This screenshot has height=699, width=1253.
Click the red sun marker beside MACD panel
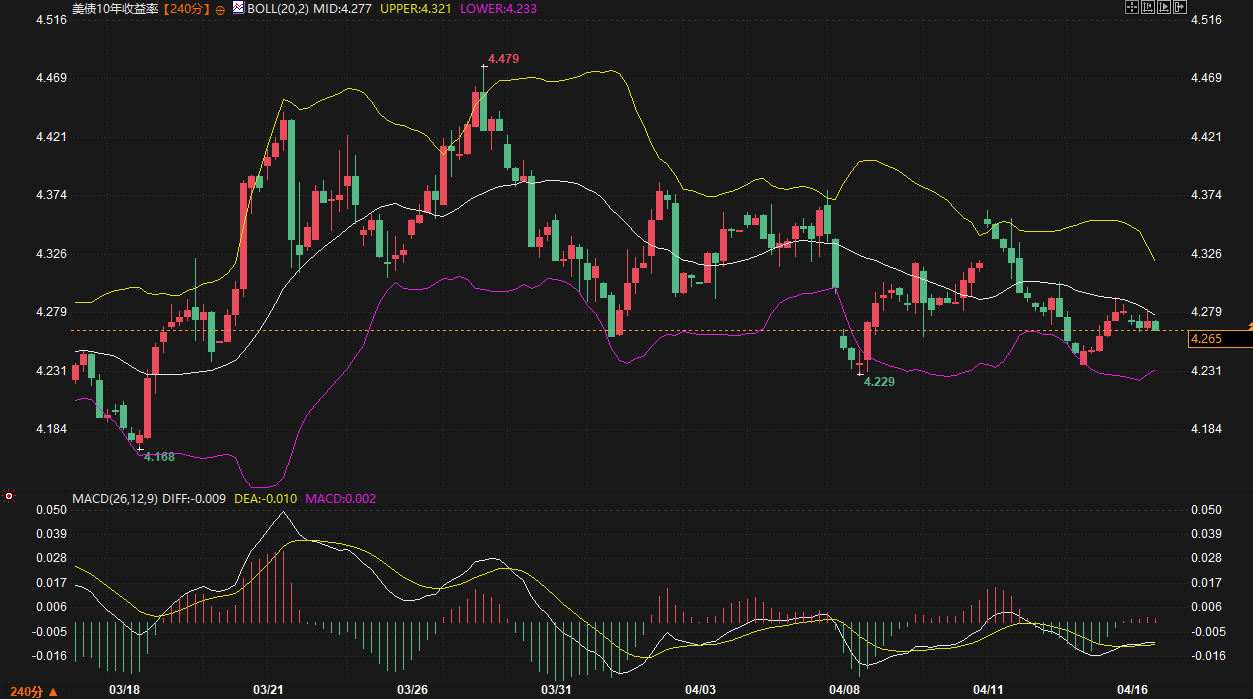click(9, 496)
